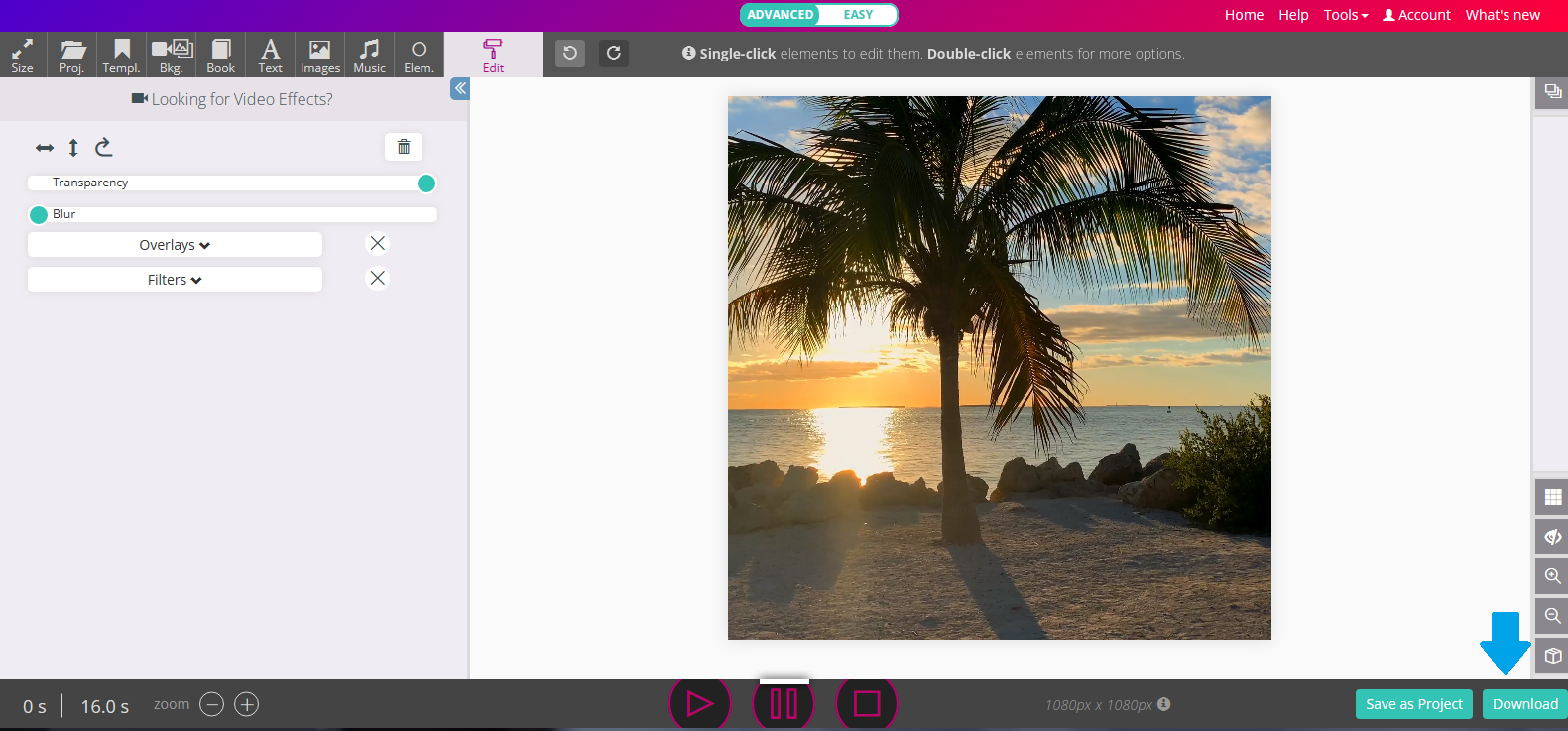The image size is (1568, 731).
Task: Click the delete trash icon
Action: tap(404, 147)
